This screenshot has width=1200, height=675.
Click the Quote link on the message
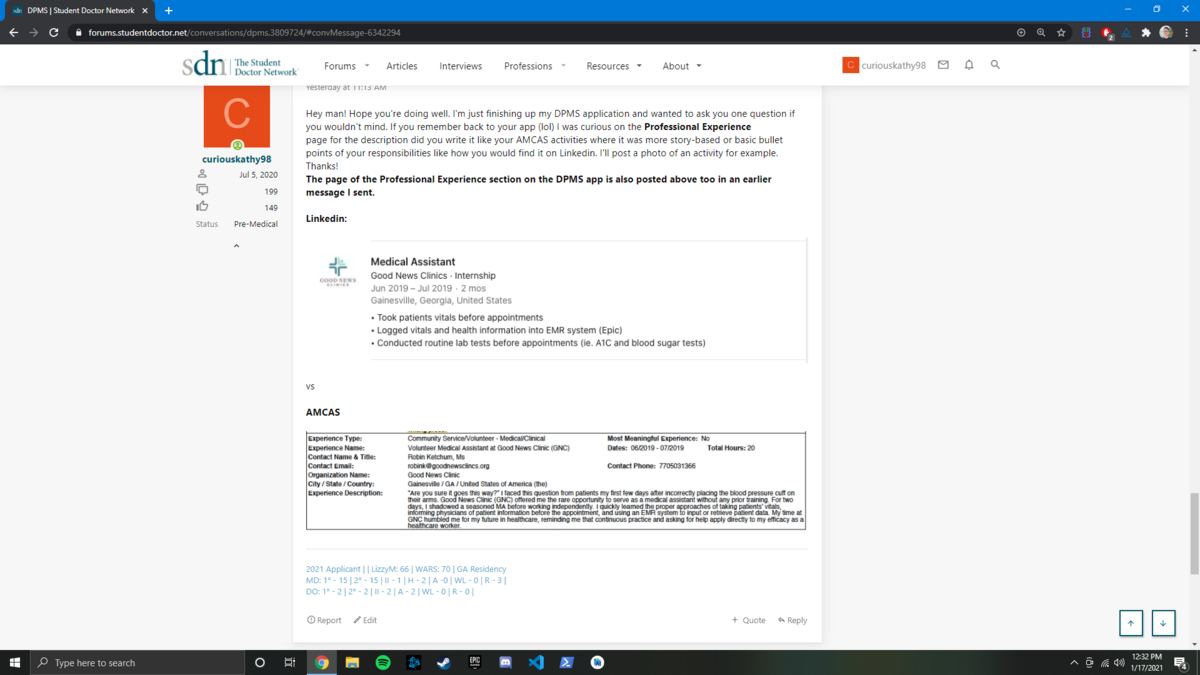(x=749, y=620)
